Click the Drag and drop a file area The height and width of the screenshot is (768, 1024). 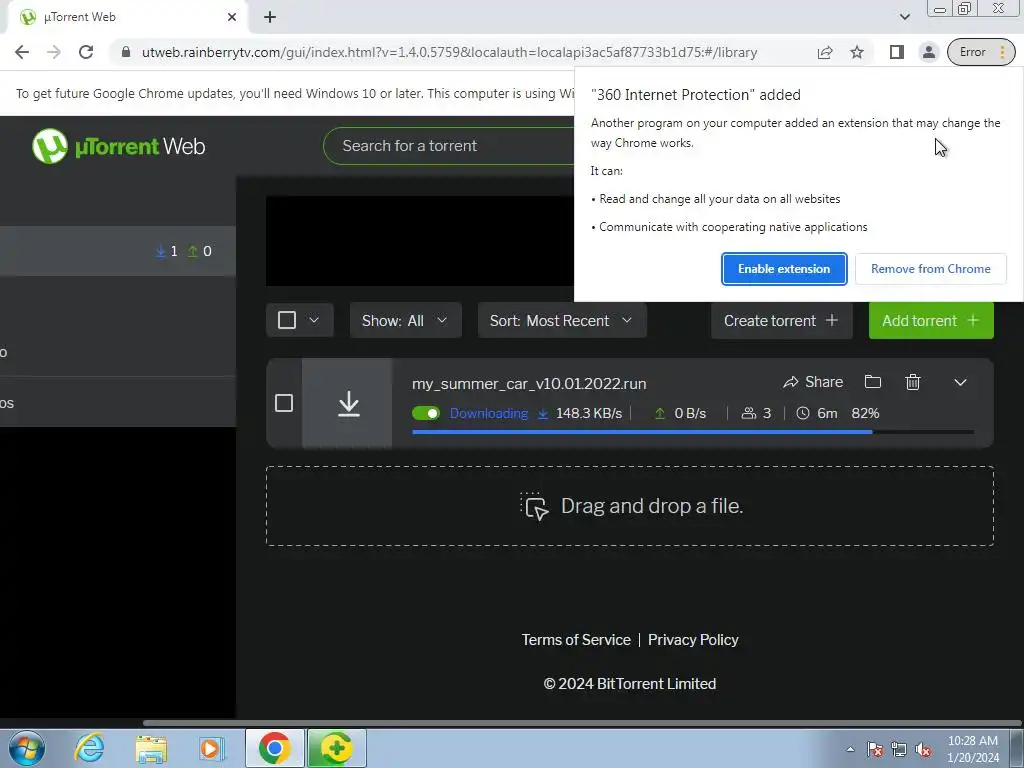(630, 506)
